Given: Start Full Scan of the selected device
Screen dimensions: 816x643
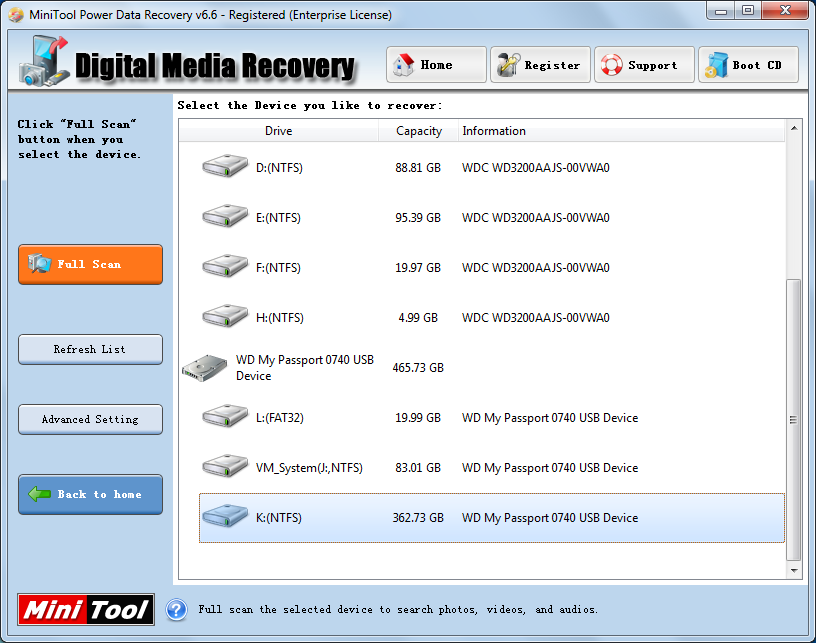Looking at the screenshot, I should (x=91, y=264).
